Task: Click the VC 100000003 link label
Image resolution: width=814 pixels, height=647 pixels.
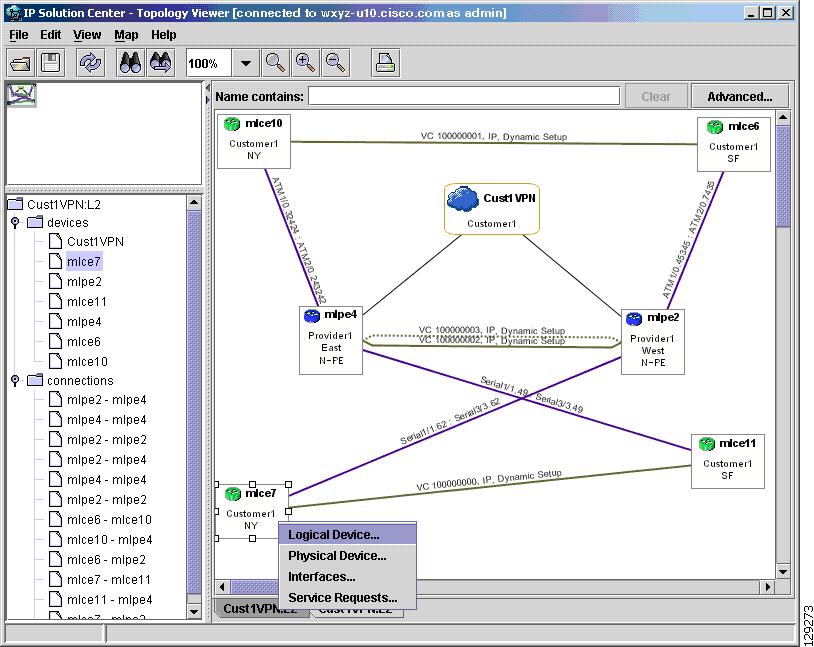Action: tap(492, 330)
